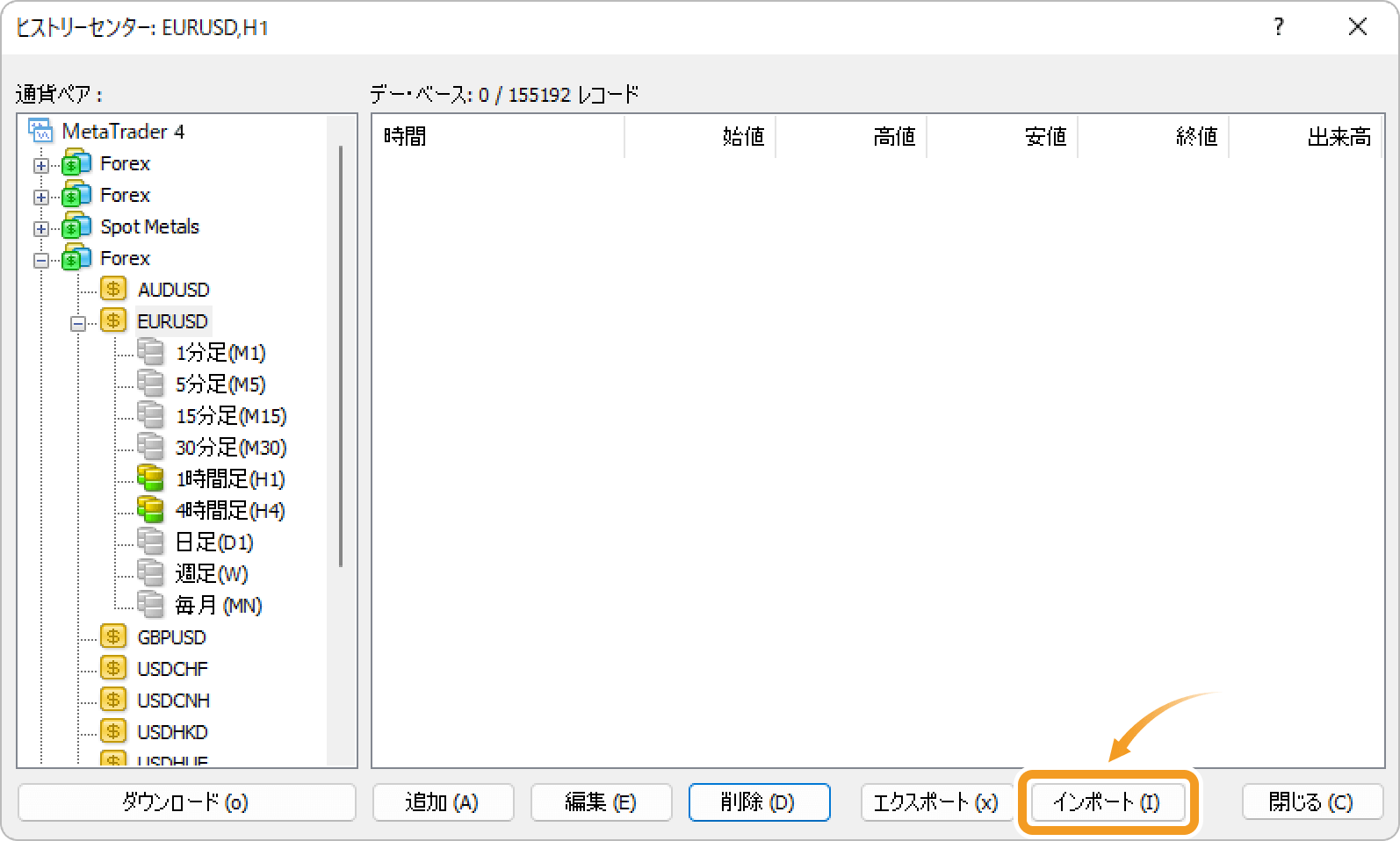Click the 毎月(MN) database icon
The height and width of the screenshot is (841, 1400).
(x=150, y=605)
